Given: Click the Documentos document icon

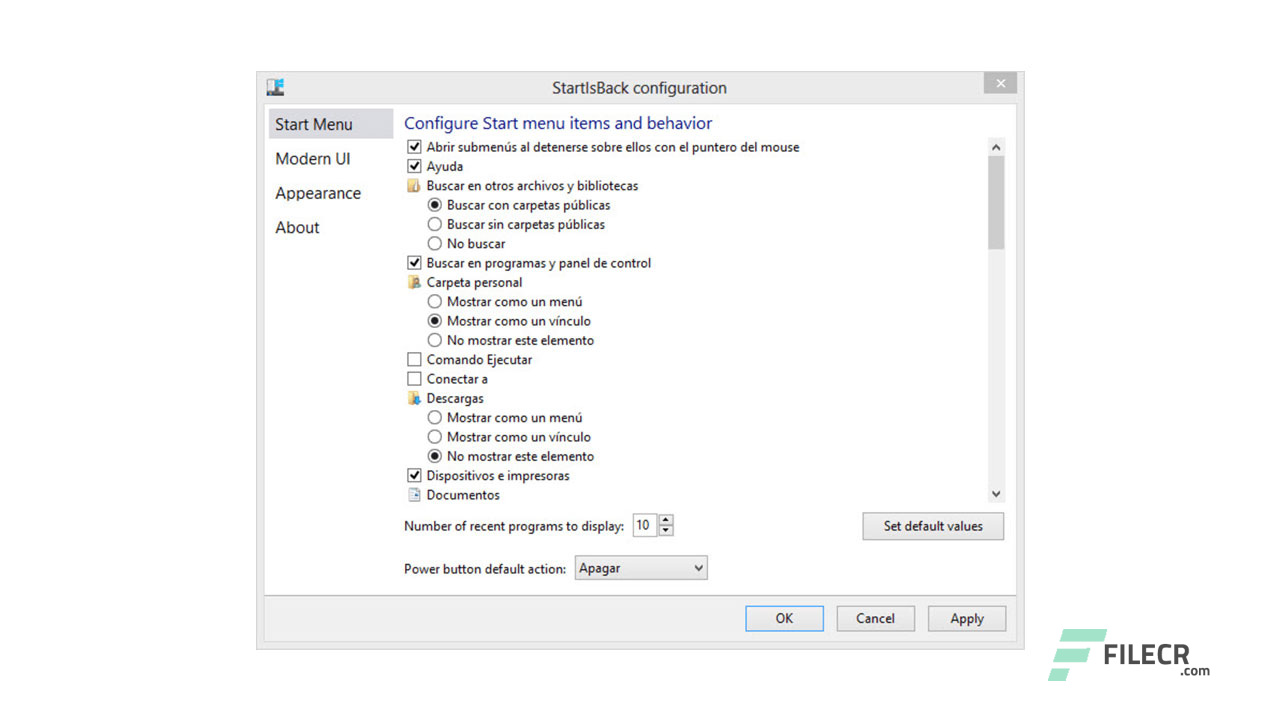Looking at the screenshot, I should [414, 495].
